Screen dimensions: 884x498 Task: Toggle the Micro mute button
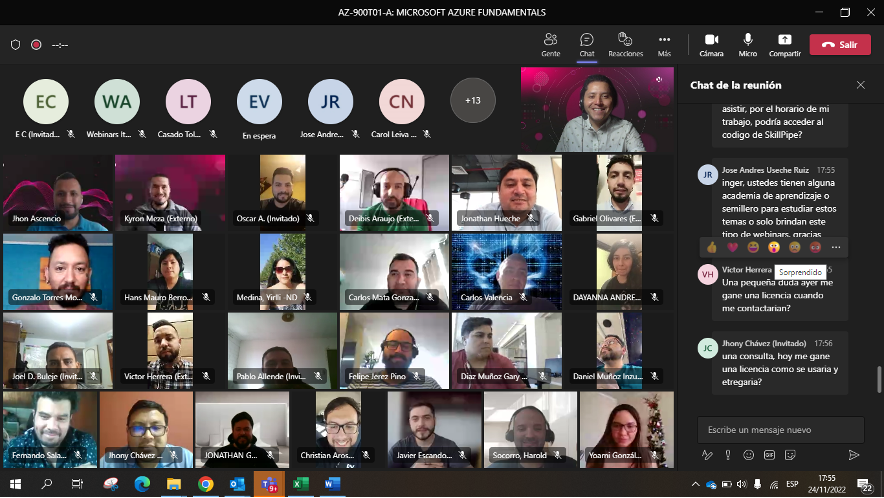748,45
